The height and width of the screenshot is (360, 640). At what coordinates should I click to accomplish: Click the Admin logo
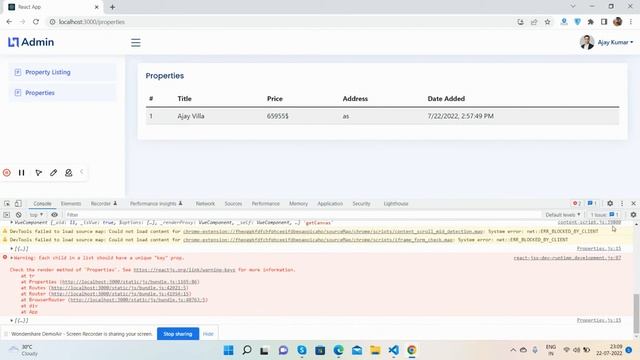[31, 42]
